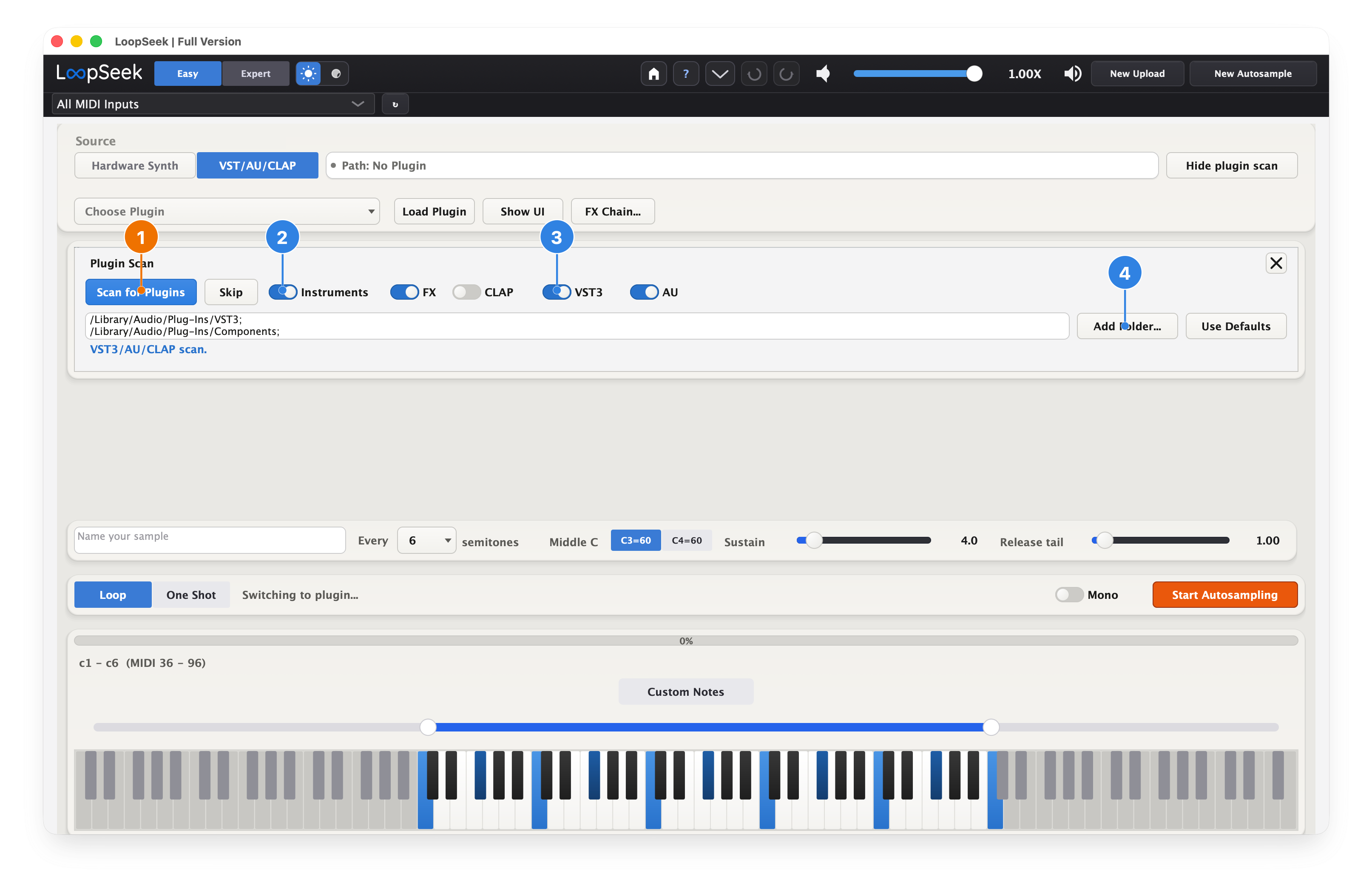The image size is (1372, 893).
Task: Click the Skip button
Action: coord(231,292)
